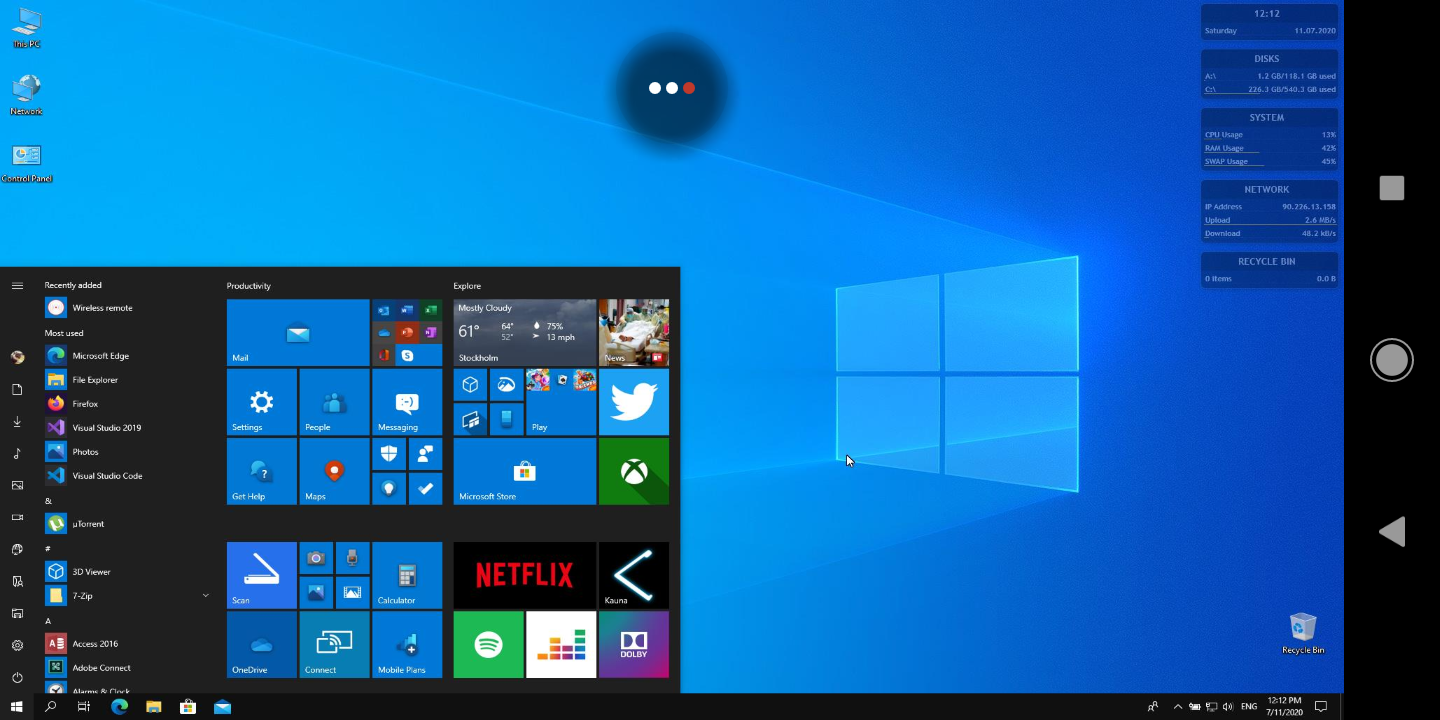The height and width of the screenshot is (720, 1440).
Task: Open Music folder from the Start sidebar
Action: (17, 453)
